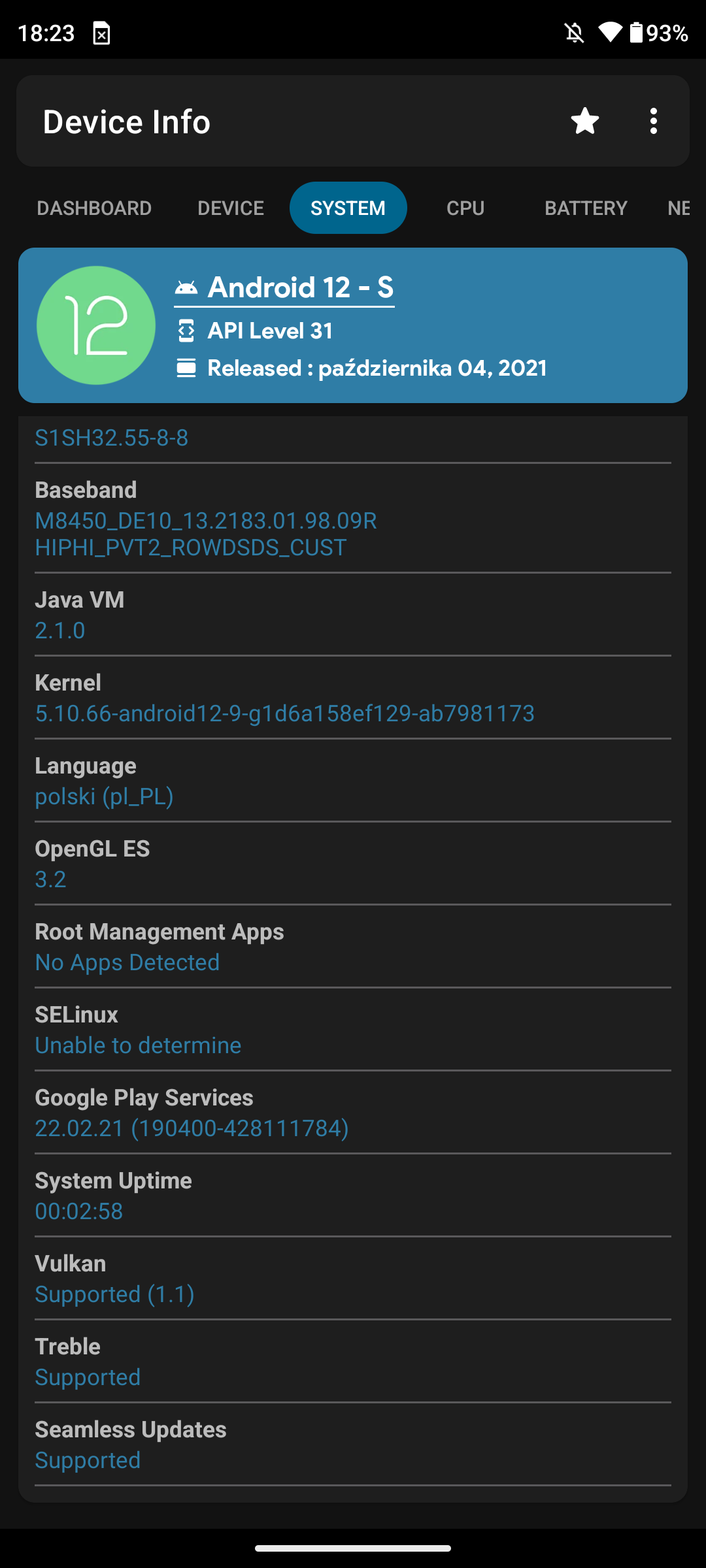This screenshot has width=706, height=1568.
Task: Tap the muted notifications bell icon
Action: point(575,33)
